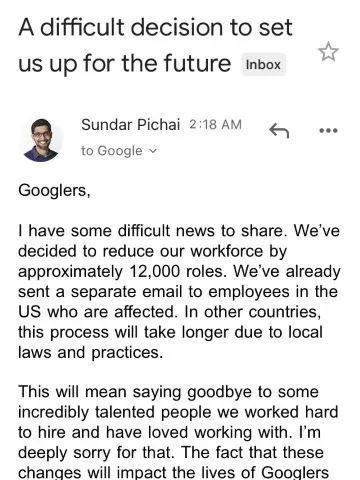Tap the '12,000 roles' text

click(176, 271)
